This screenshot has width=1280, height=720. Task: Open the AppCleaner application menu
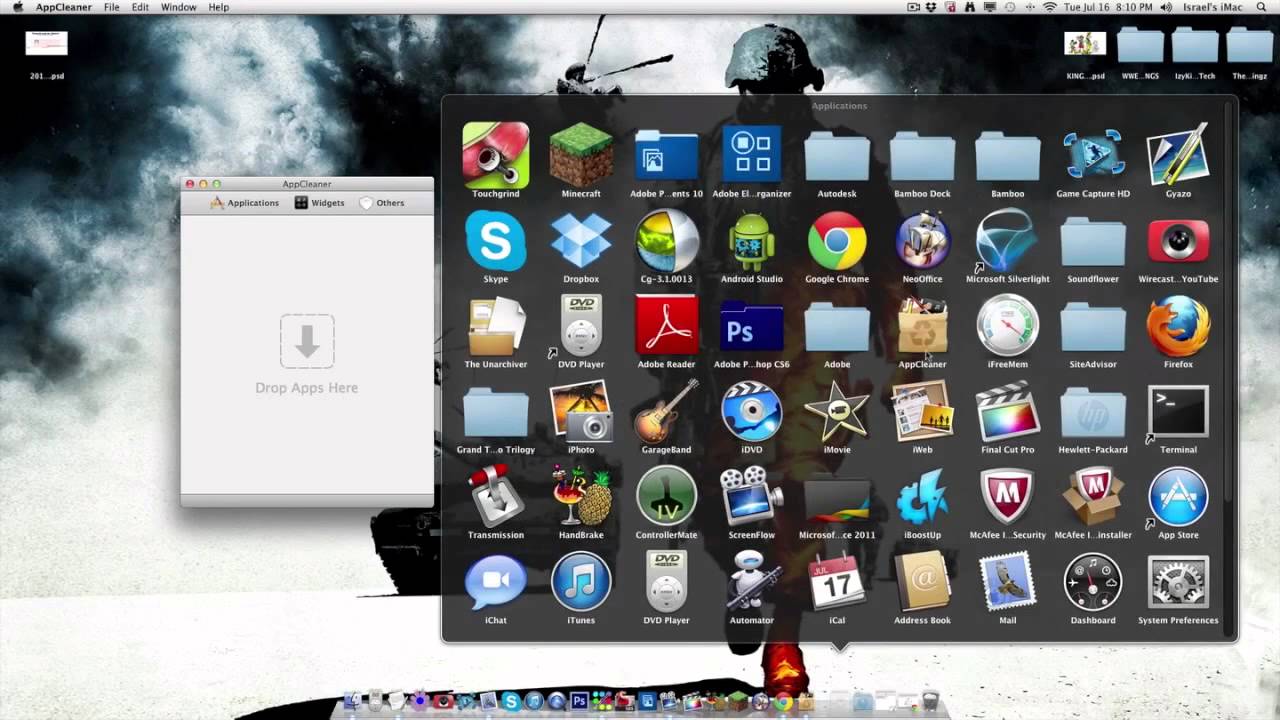tap(63, 7)
